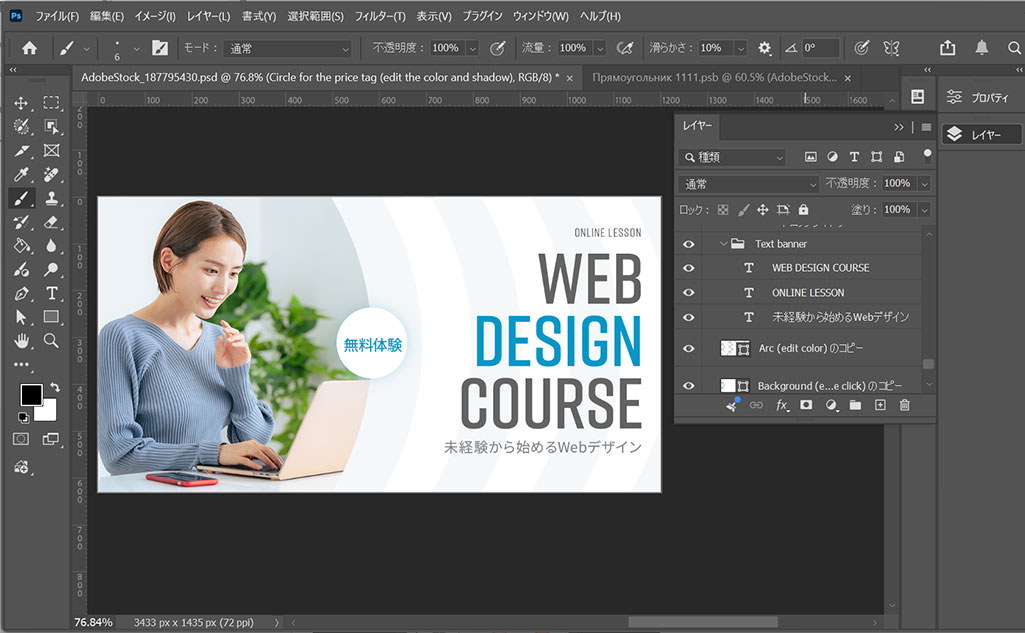
Task: Switch to Прямоугольник 1111.psb tab
Action: (714, 78)
